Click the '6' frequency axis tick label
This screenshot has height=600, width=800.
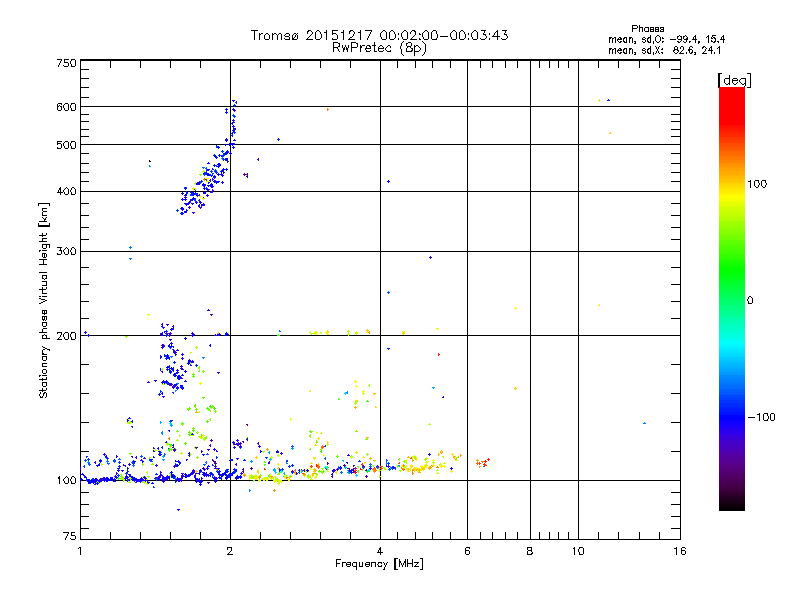coord(467,551)
